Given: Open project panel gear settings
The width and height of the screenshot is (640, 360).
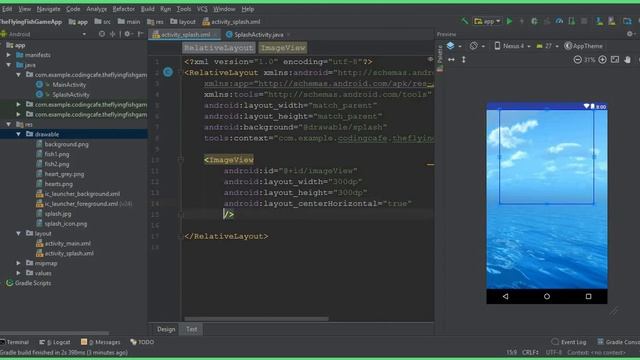Looking at the screenshot, I should 127,34.
